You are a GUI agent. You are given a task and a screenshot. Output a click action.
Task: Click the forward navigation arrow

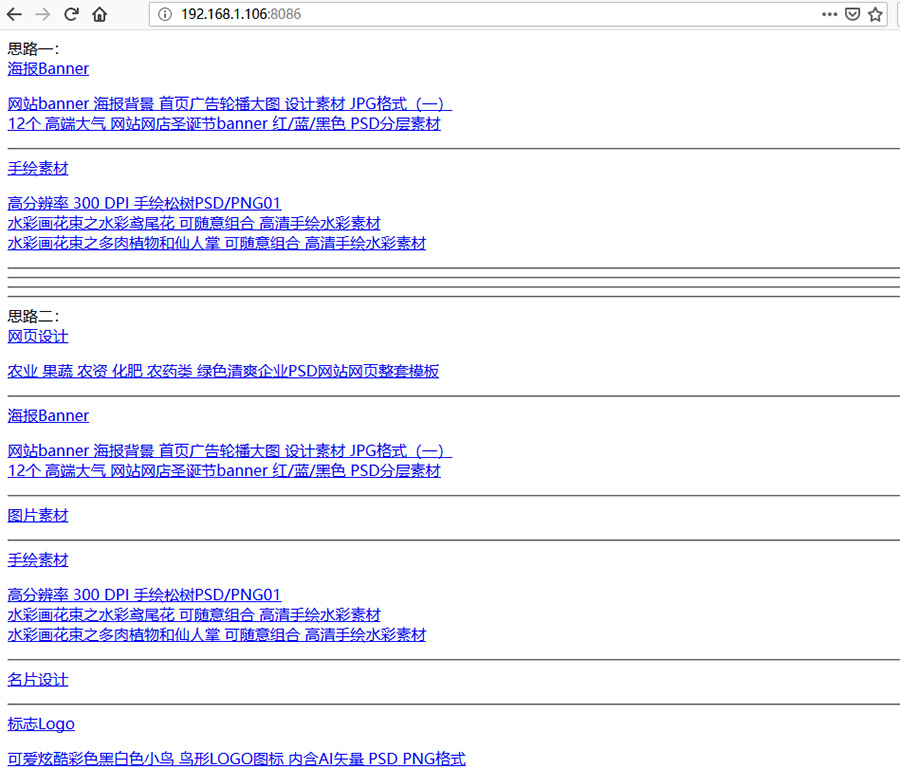(x=42, y=14)
